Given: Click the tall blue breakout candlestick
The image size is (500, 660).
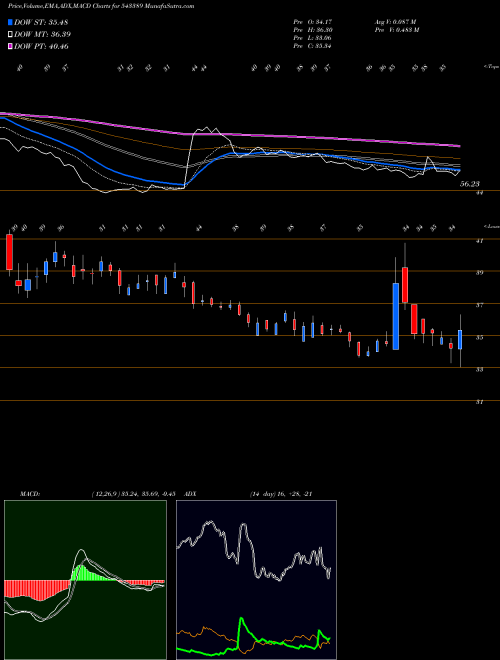Looking at the screenshot, I should click(x=396, y=316).
